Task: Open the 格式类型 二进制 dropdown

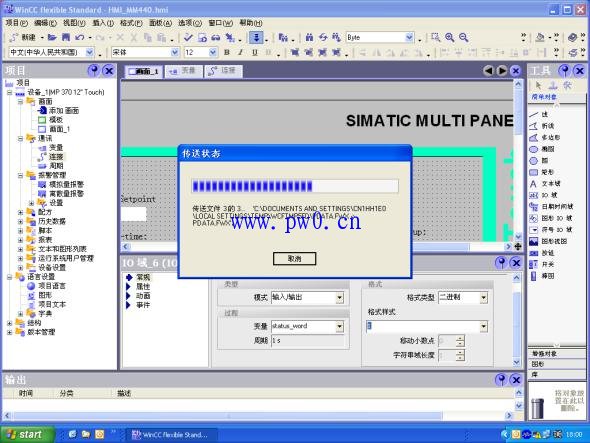Action: point(484,298)
